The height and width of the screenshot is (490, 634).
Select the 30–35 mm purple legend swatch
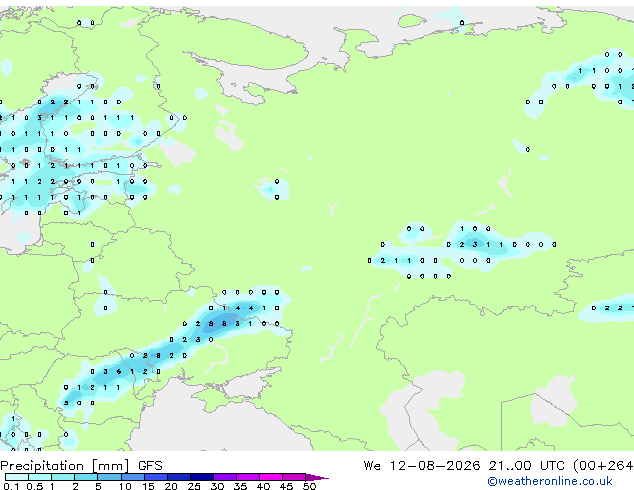(x=225, y=477)
